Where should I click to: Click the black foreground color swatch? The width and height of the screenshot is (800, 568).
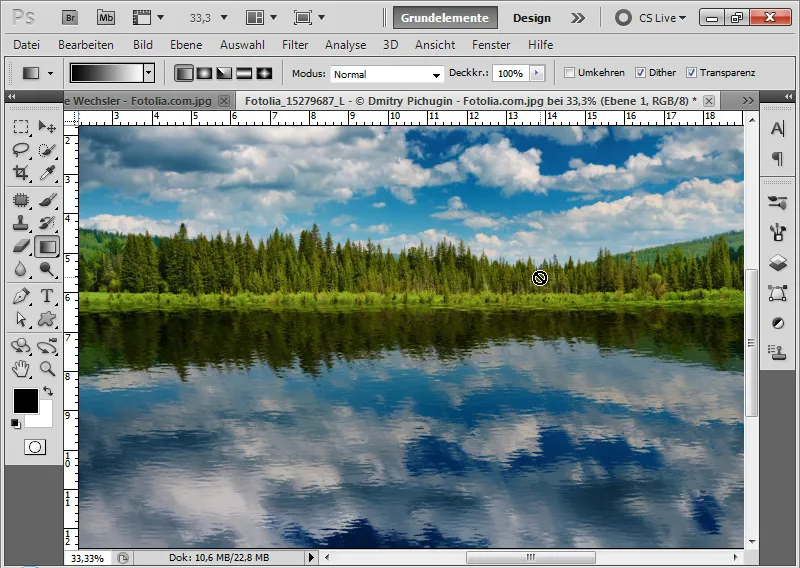click(x=26, y=401)
